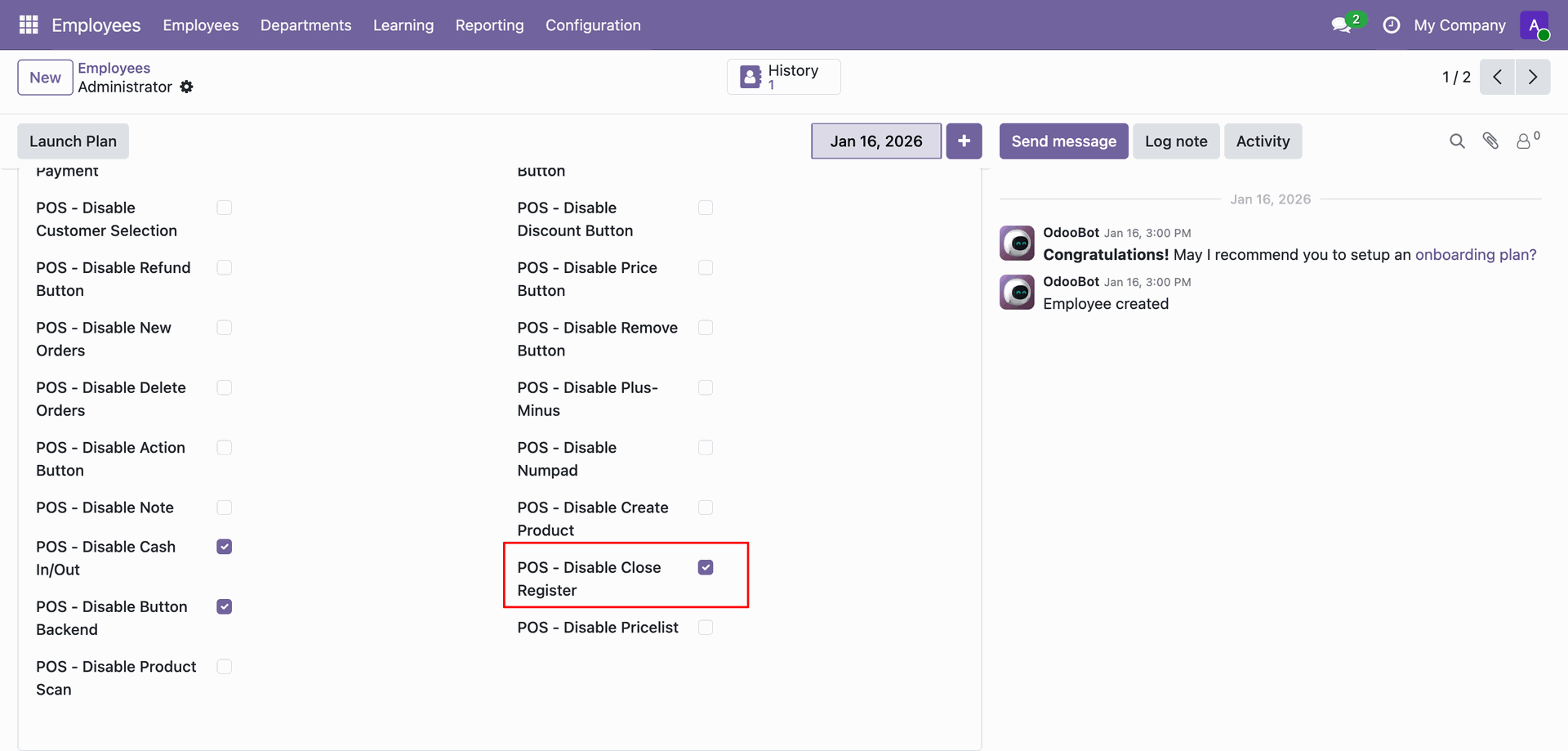Search messages with the magnifier icon
The image size is (1568, 751).
[1457, 141]
